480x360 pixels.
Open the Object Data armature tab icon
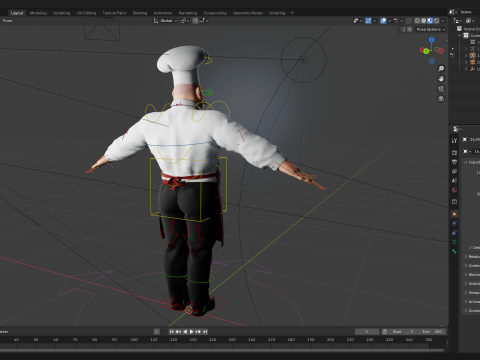454,242
